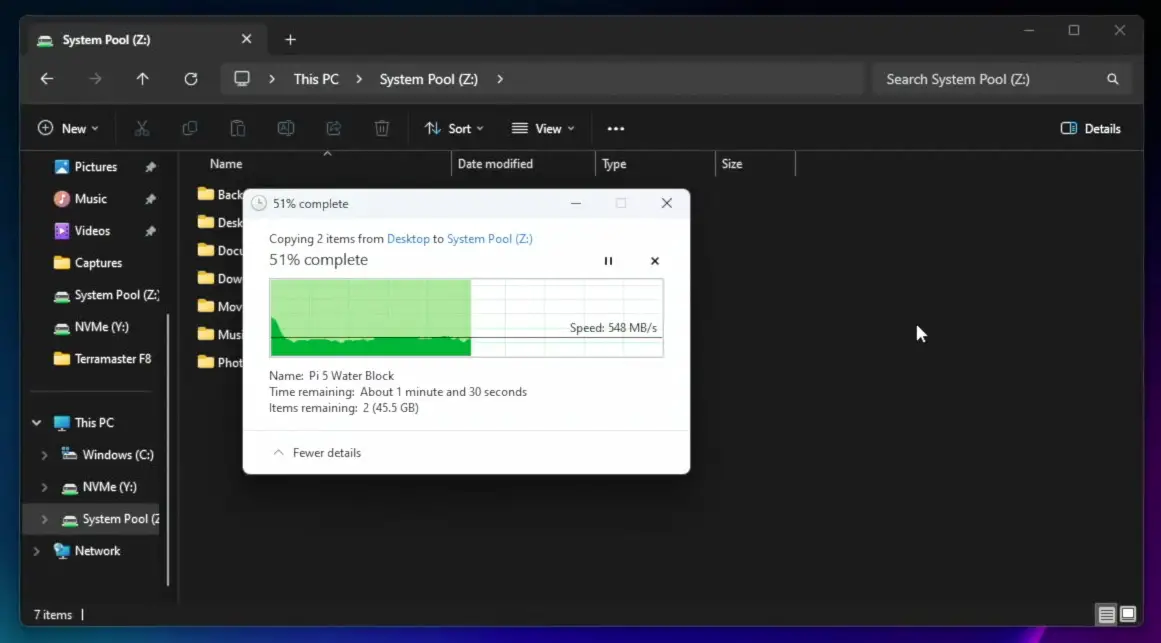Switch to details list view icon
This screenshot has height=643, width=1161.
pyautogui.click(x=1106, y=614)
